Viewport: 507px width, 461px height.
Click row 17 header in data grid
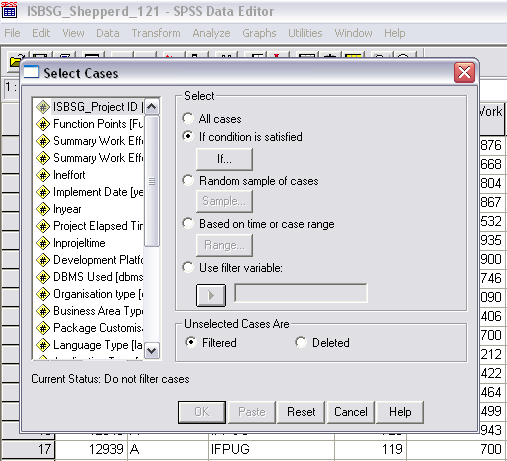[28, 449]
